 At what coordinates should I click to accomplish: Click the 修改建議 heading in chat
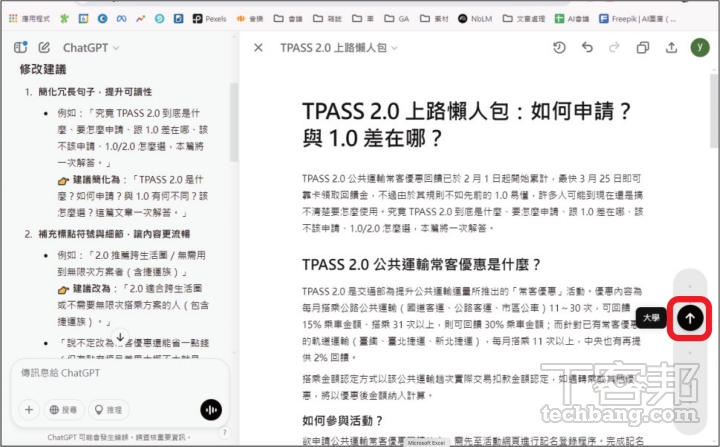click(x=43, y=69)
